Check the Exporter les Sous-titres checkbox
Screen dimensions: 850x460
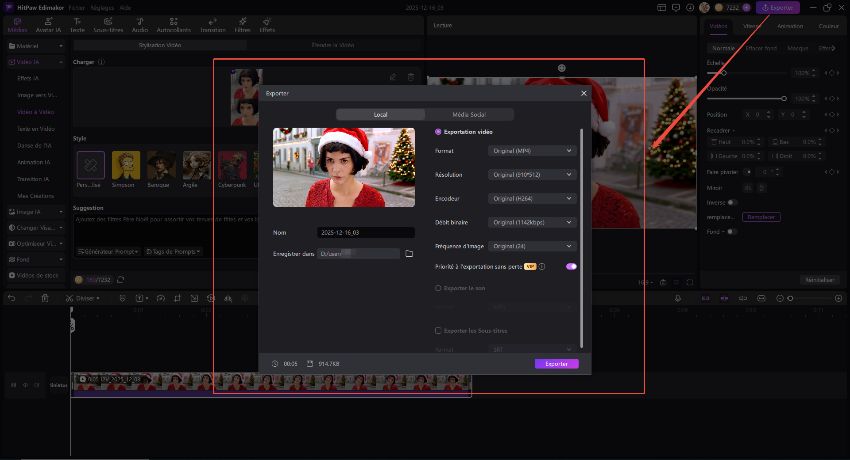(438, 331)
